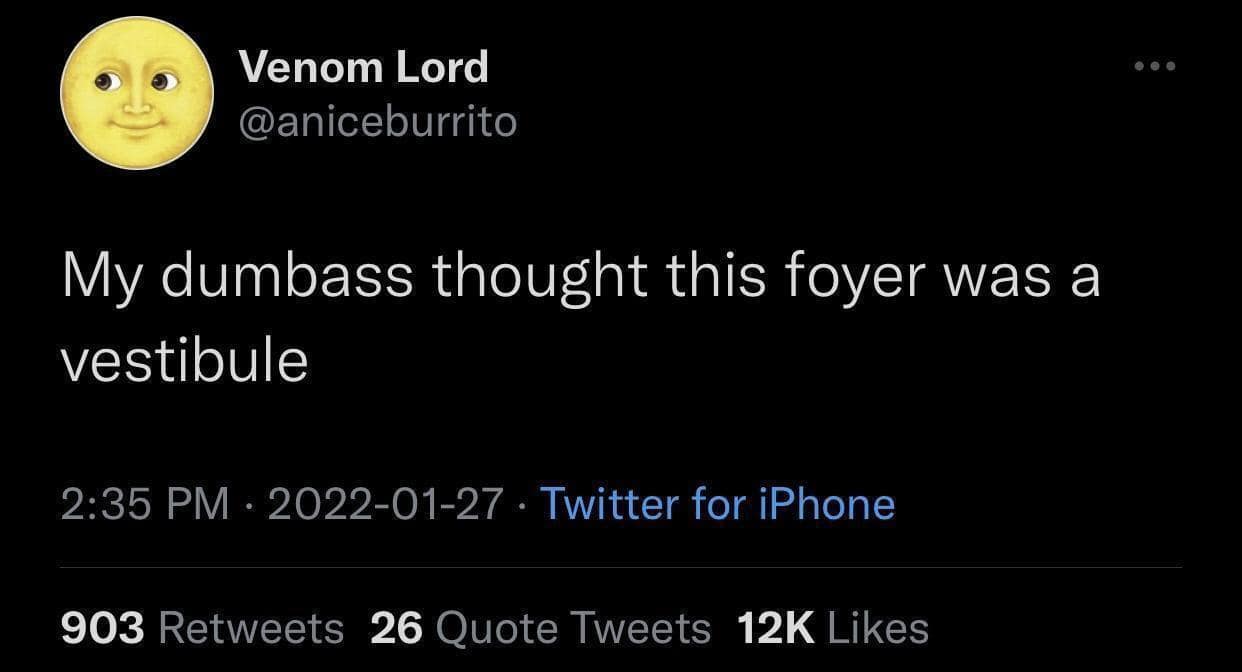Screen dimensions: 1242x672
Task: Click the word "vestibule" in the tweet
Action: tap(184, 360)
